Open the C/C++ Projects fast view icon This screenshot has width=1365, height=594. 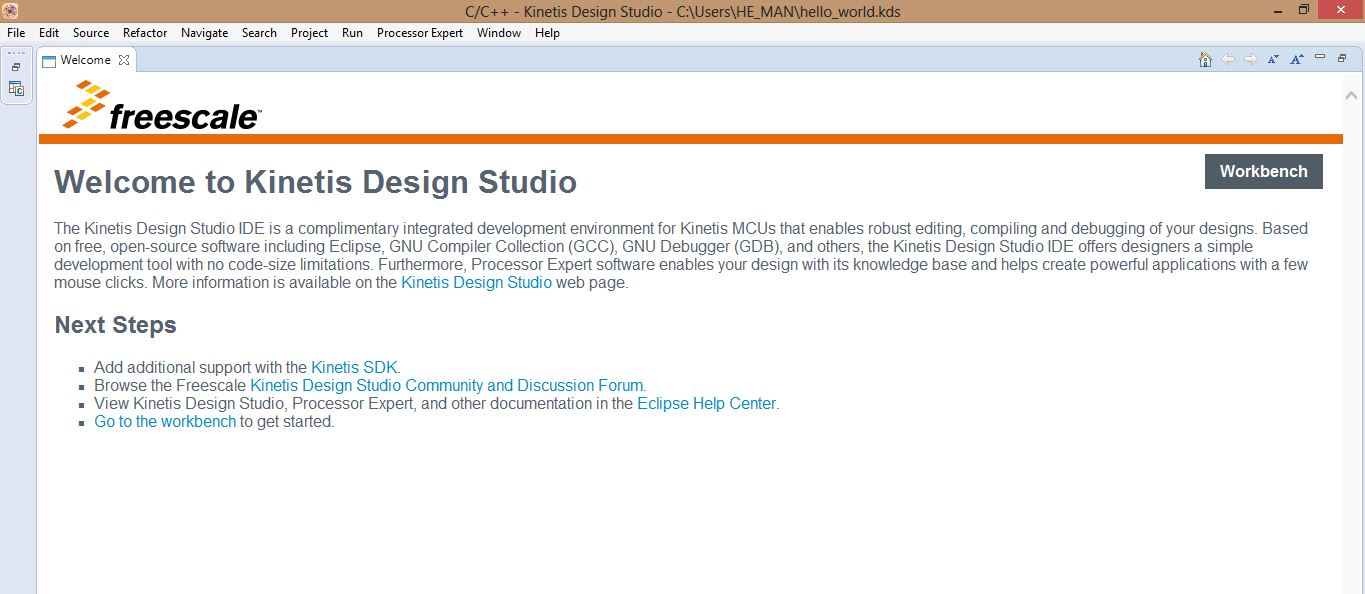(x=16, y=88)
